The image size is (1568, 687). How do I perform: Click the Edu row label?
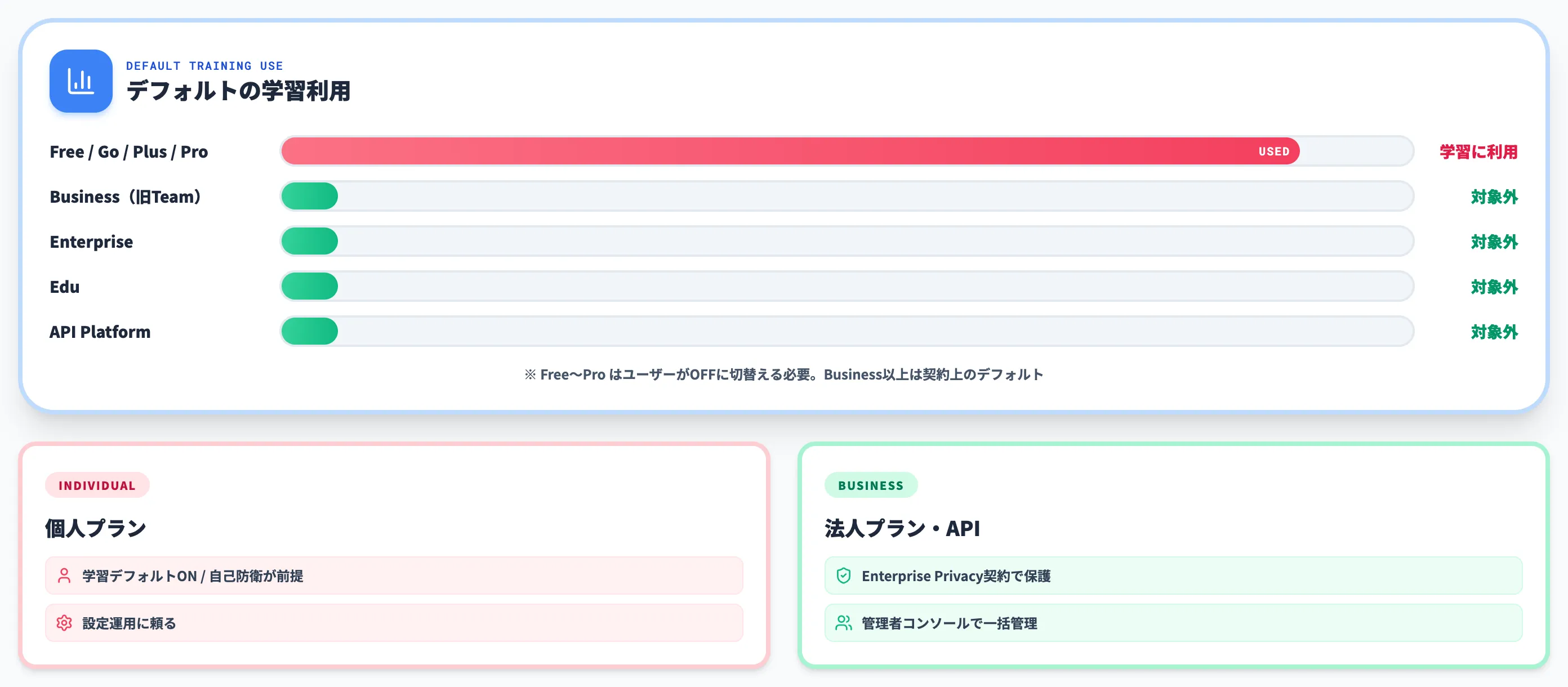(x=65, y=287)
